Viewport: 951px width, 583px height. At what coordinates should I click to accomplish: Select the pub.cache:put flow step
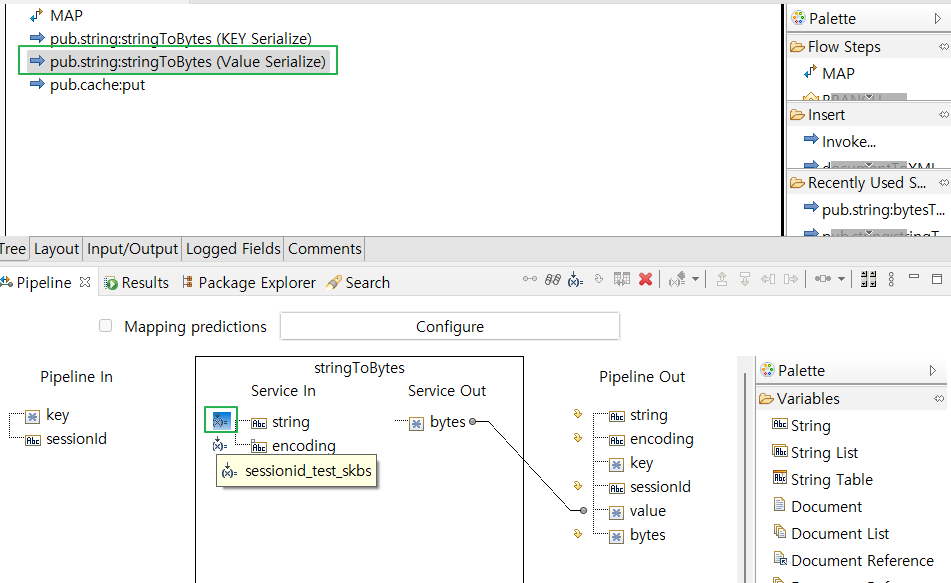(97, 85)
